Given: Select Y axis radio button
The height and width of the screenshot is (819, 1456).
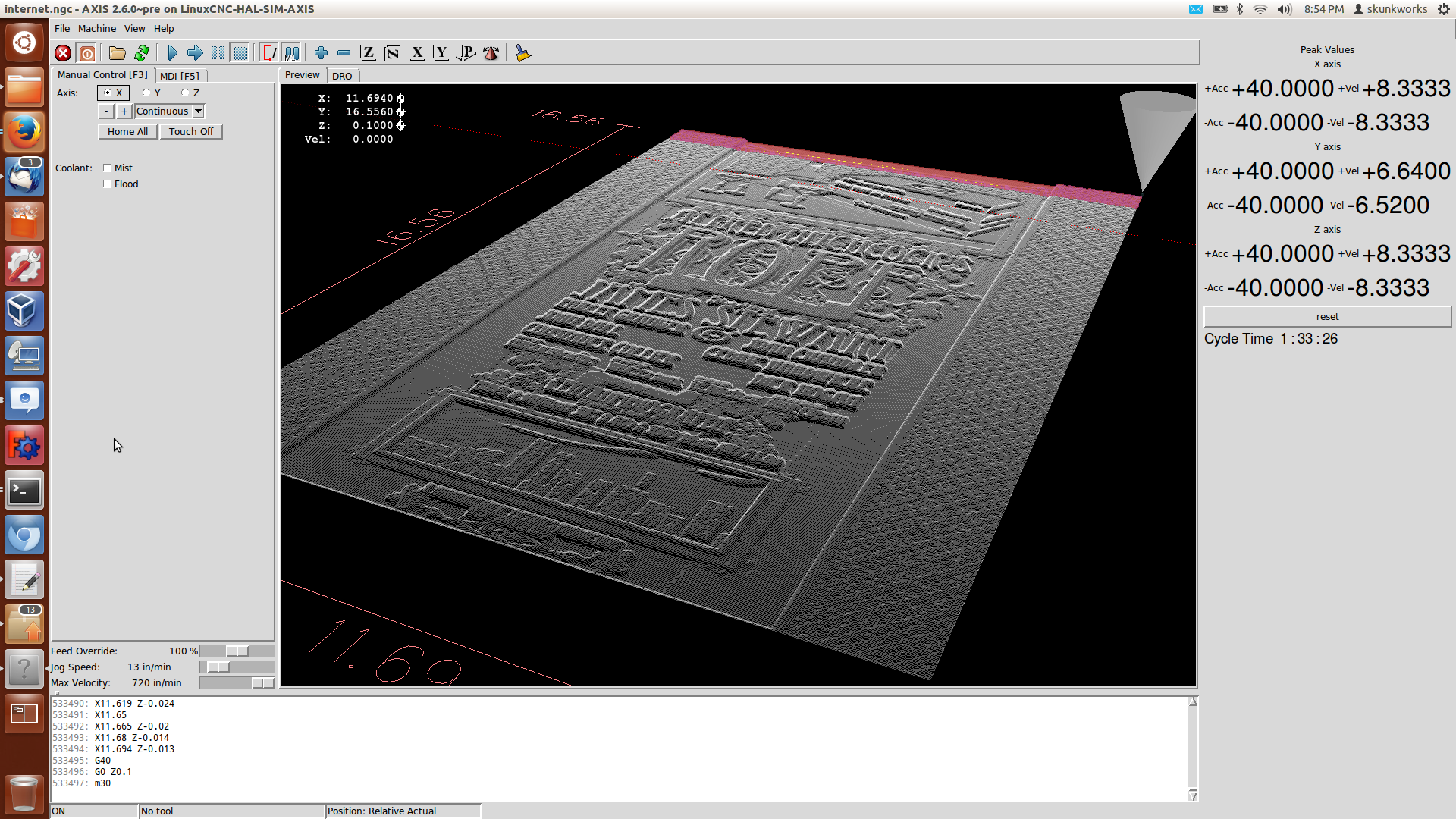Looking at the screenshot, I should pyautogui.click(x=152, y=93).
